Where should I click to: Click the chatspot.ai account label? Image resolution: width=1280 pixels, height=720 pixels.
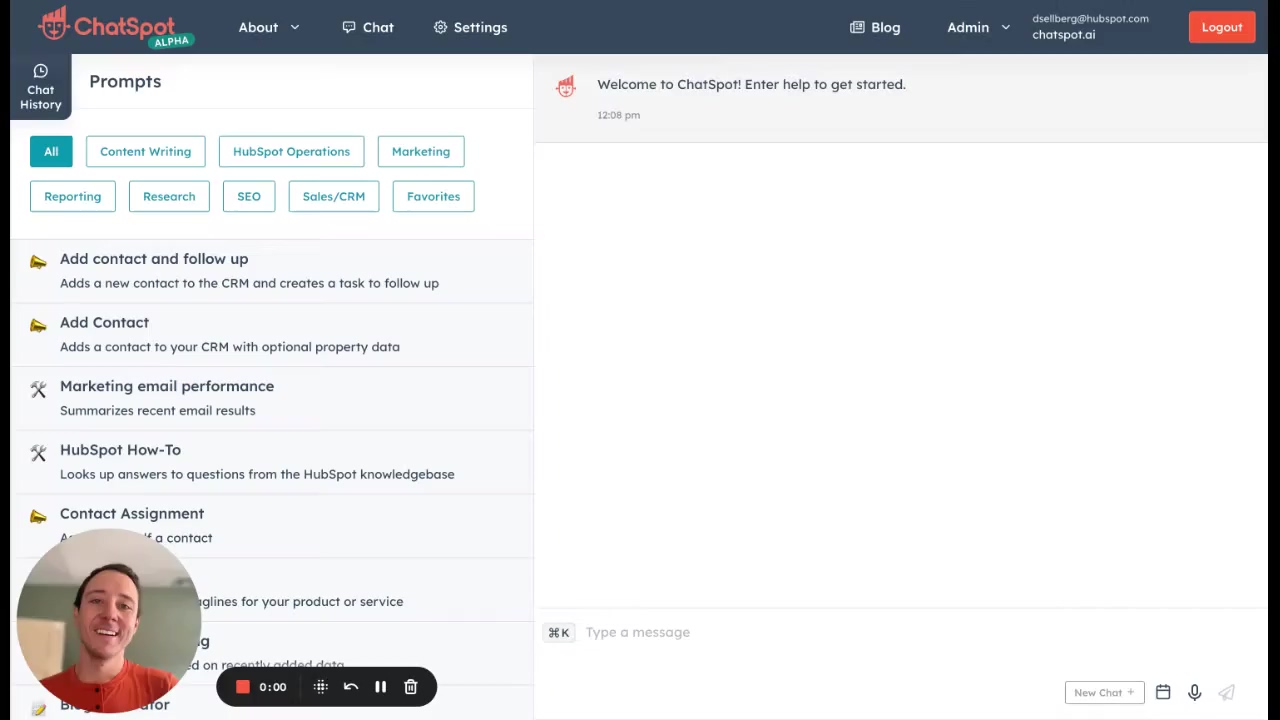pos(1063,34)
